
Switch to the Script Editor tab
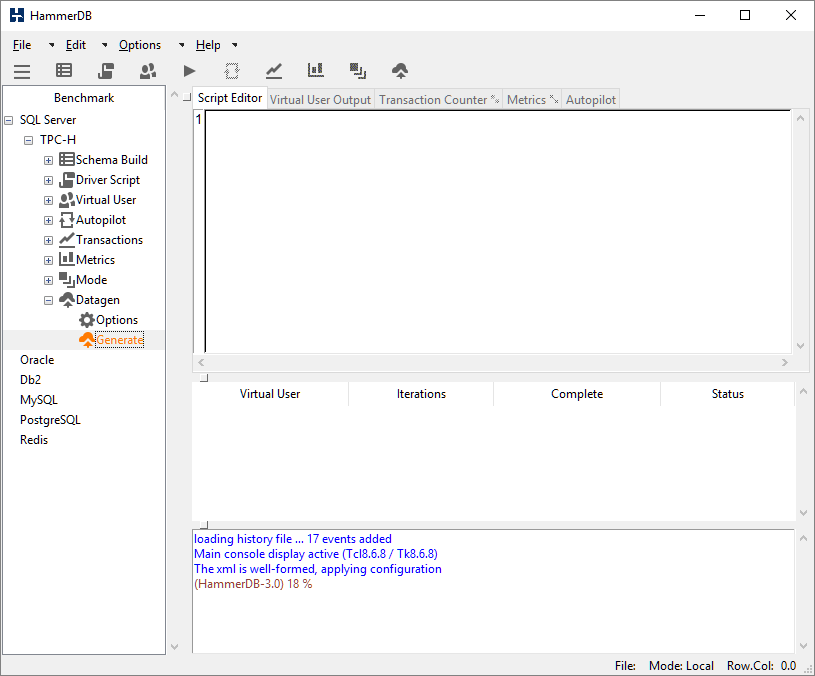(230, 98)
